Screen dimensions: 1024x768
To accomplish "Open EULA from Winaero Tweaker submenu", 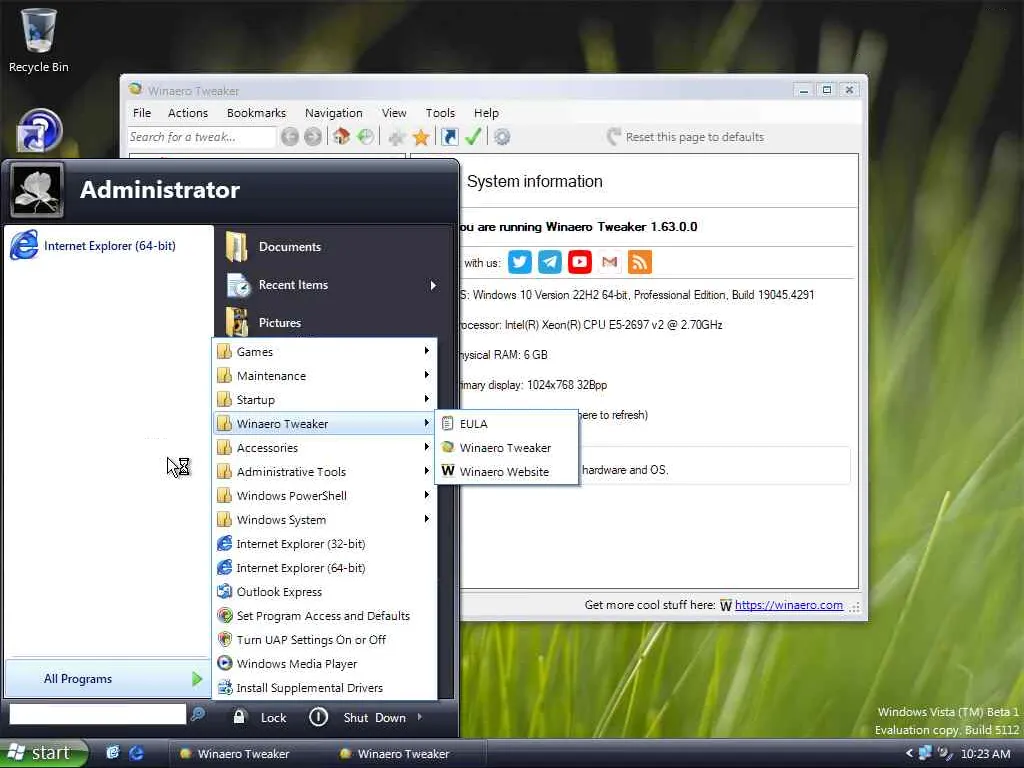I will tap(506, 423).
